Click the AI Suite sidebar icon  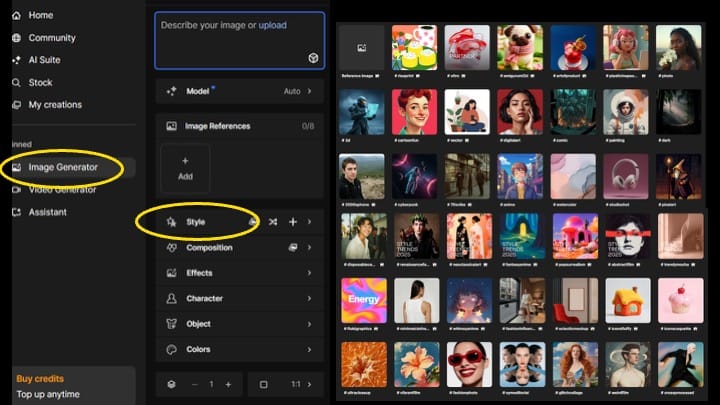pyautogui.click(x=16, y=60)
